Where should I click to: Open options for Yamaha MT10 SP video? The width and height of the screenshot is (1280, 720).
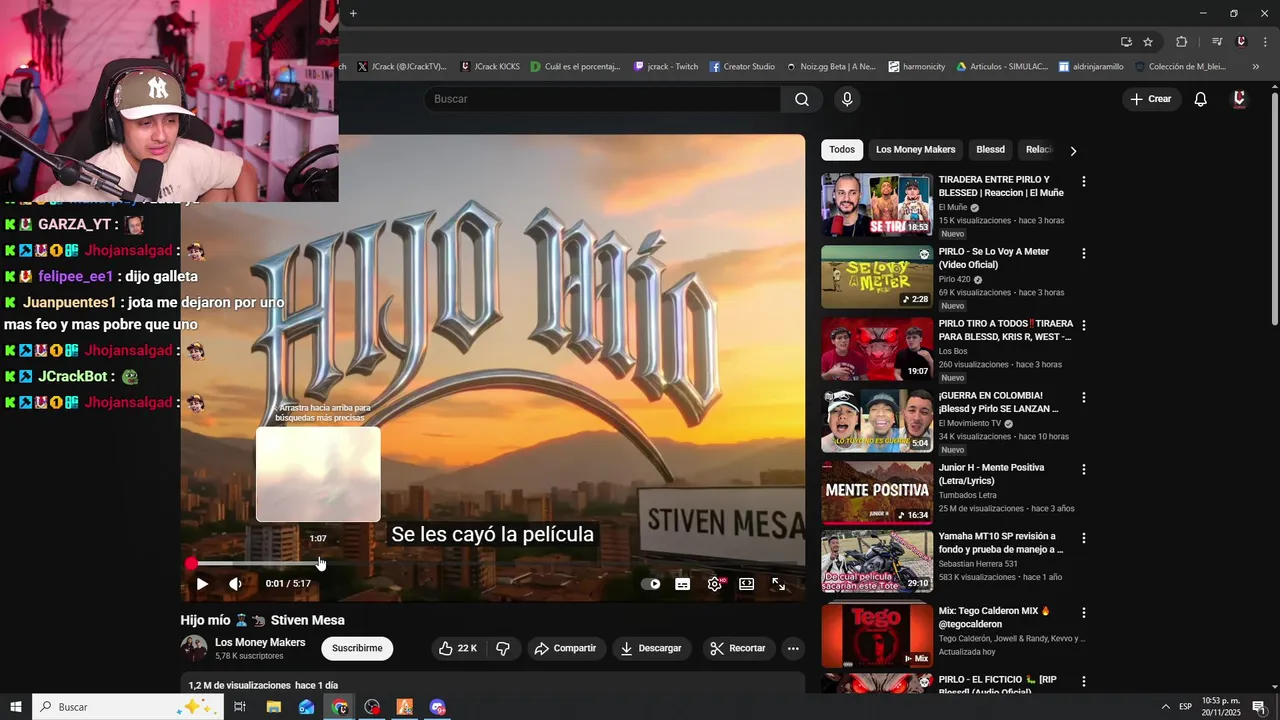click(1083, 538)
